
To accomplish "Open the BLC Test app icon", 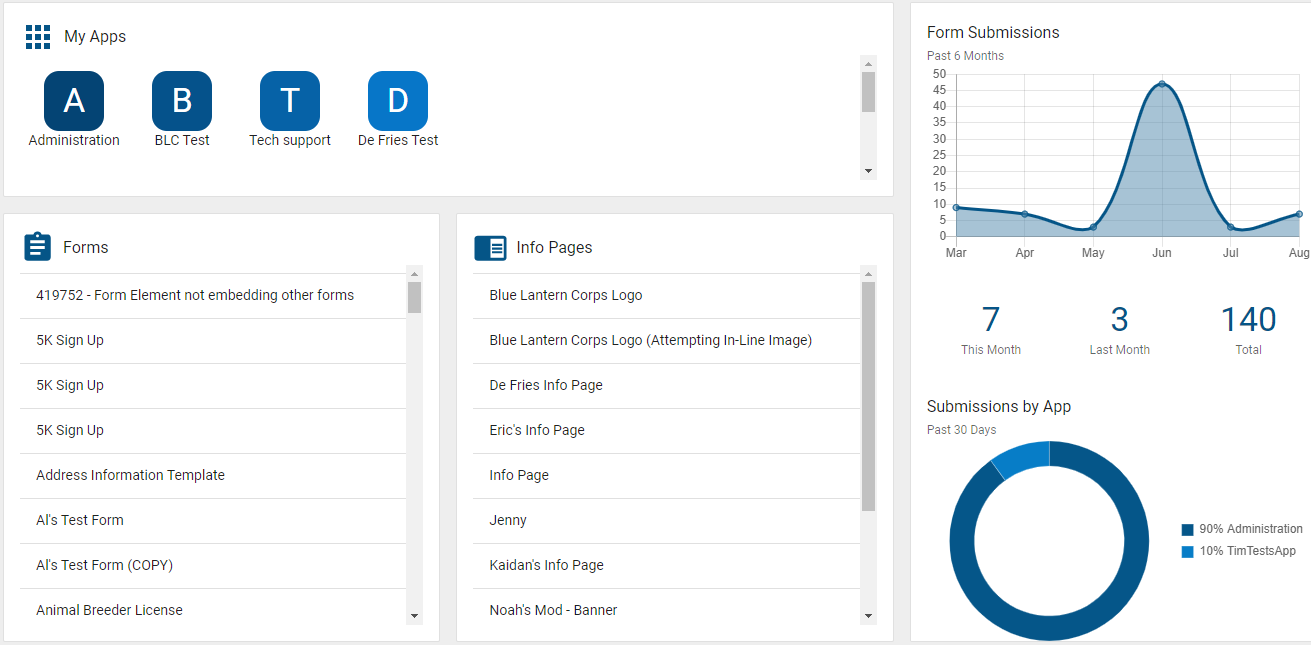I will click(x=182, y=101).
